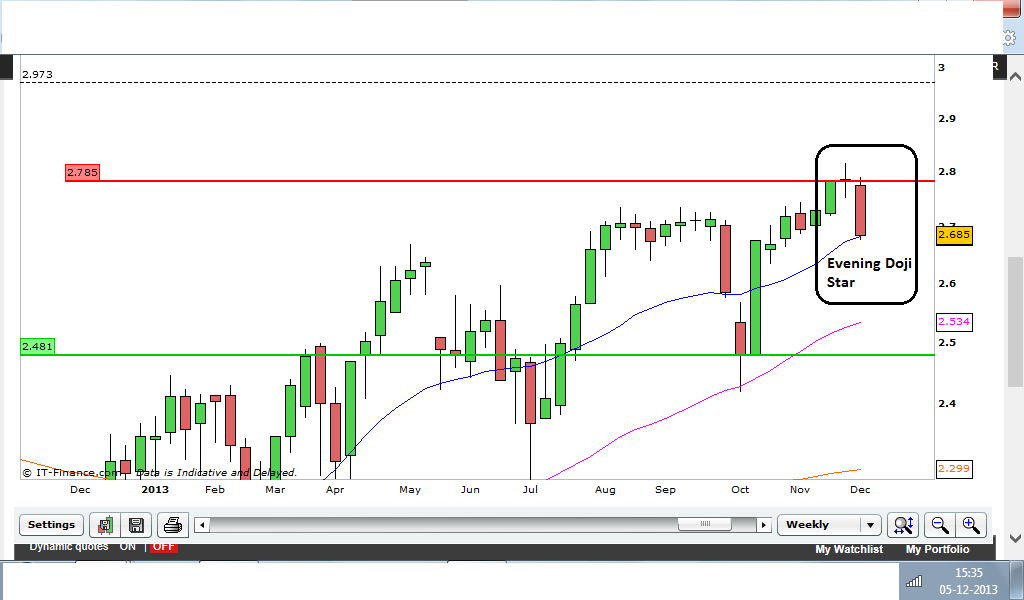Click the floppy disk save icon
1024x600 pixels.
pyautogui.click(x=136, y=524)
